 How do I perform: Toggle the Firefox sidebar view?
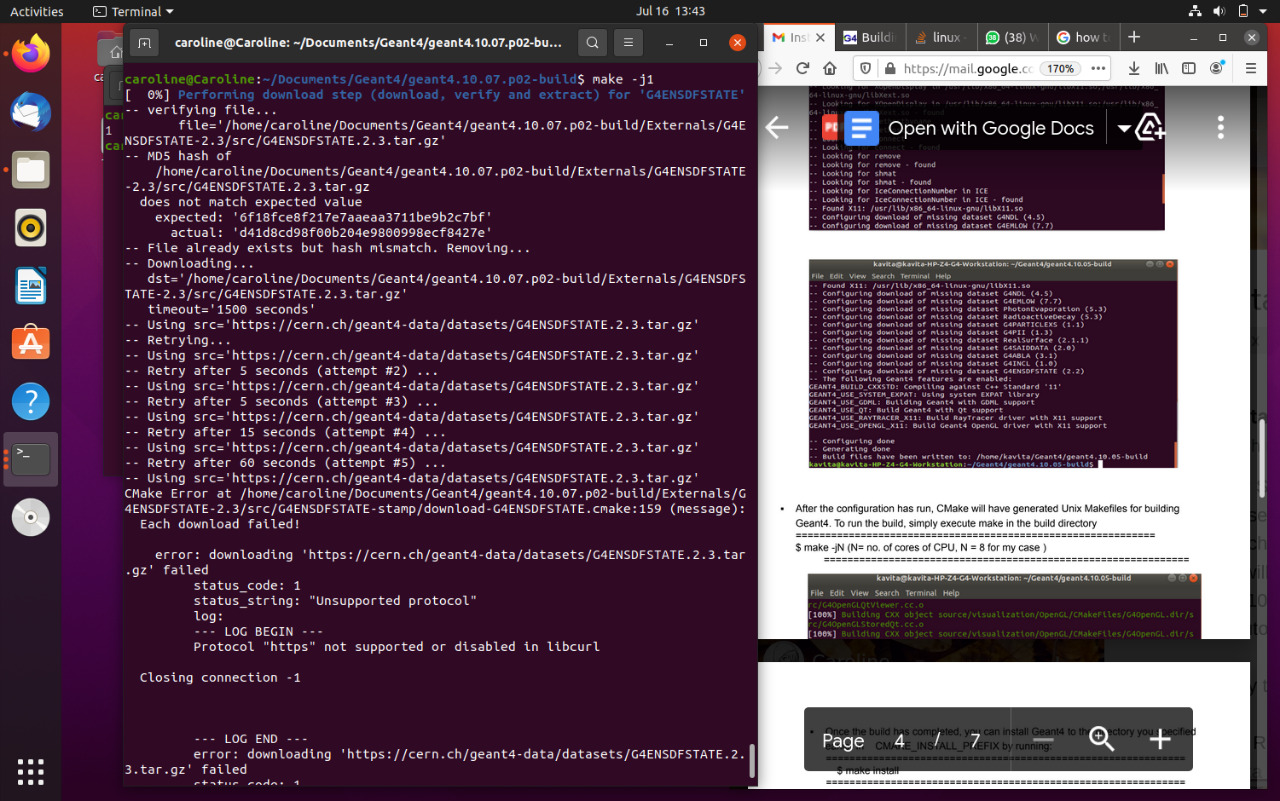coord(1189,69)
